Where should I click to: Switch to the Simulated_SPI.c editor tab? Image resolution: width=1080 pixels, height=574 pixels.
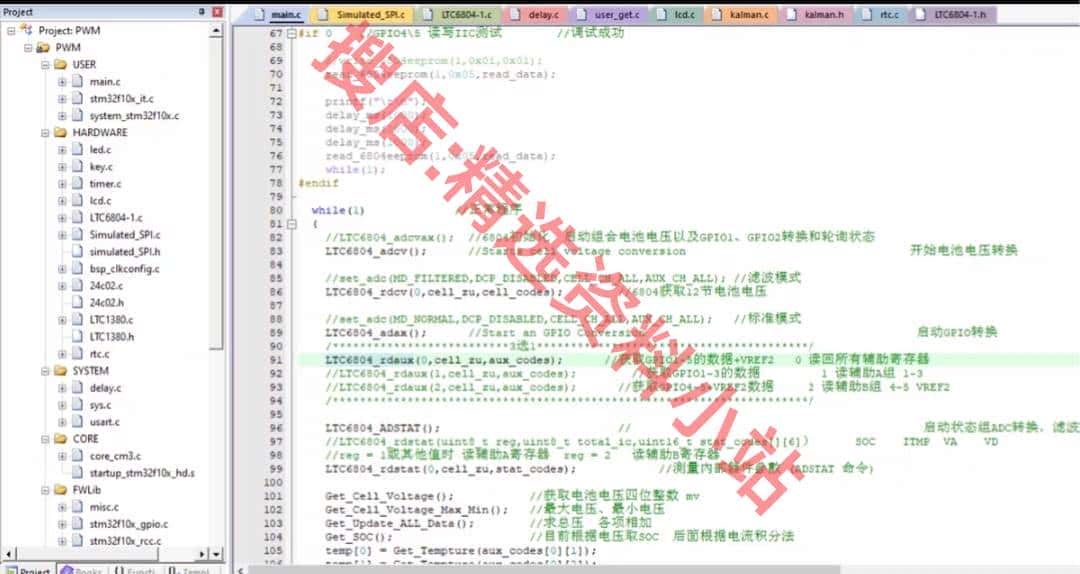click(x=362, y=14)
